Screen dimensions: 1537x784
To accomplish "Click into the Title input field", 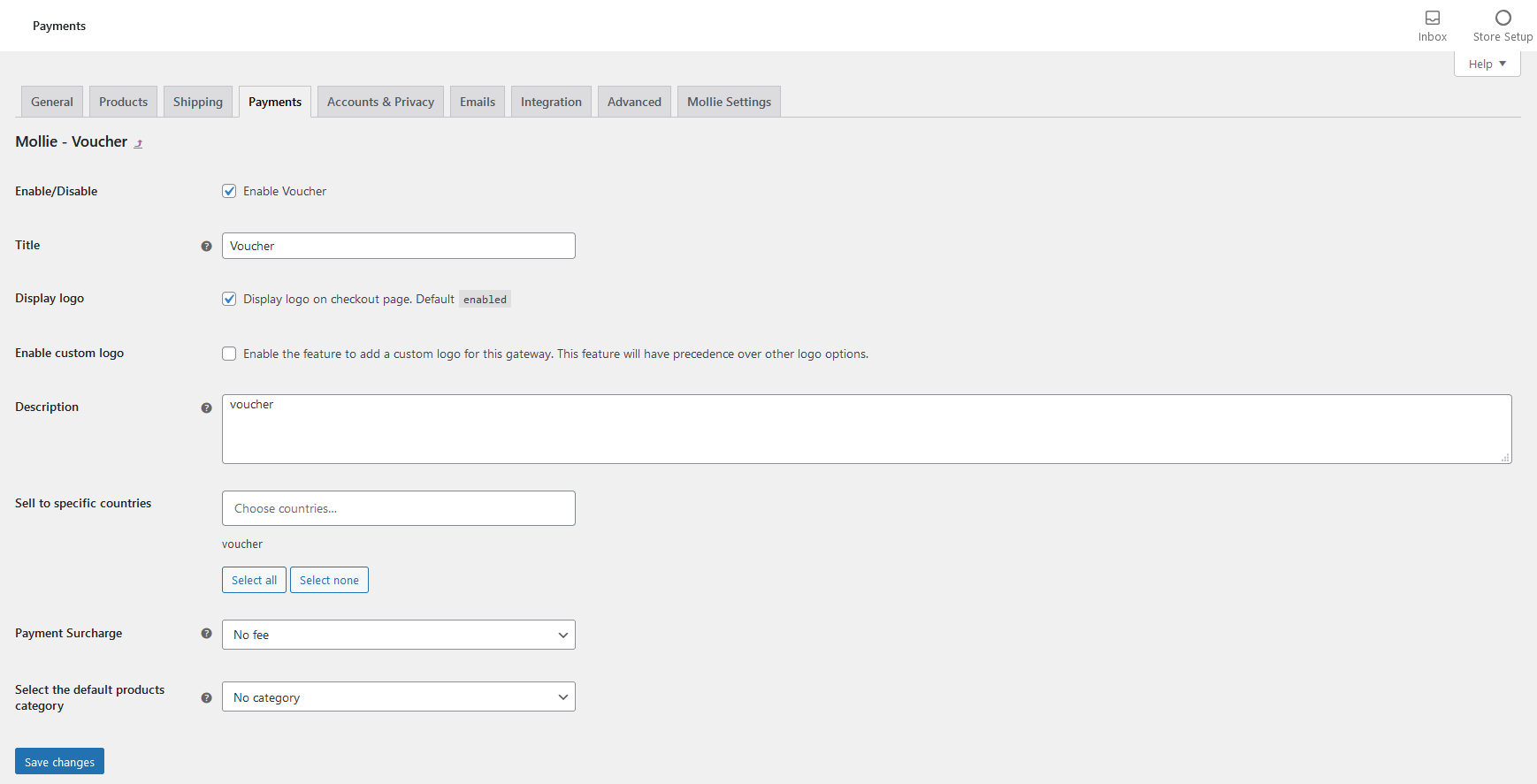I will (399, 246).
